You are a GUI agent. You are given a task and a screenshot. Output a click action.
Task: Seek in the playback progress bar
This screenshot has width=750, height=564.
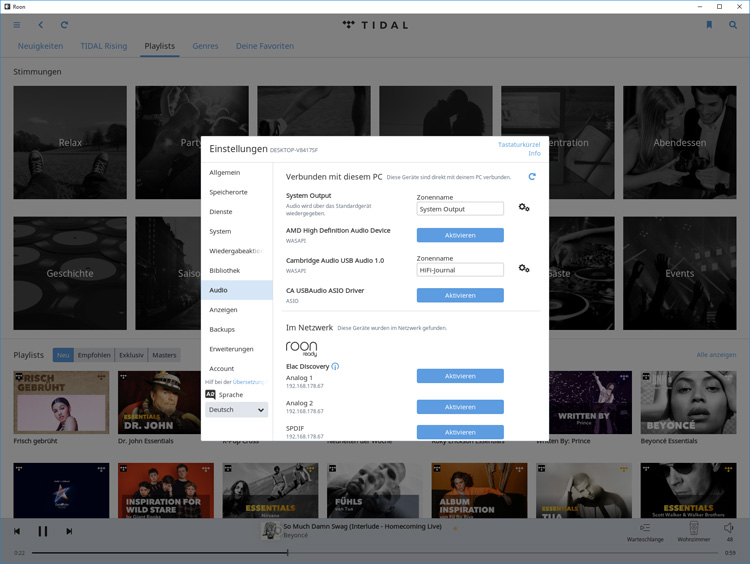[x=375, y=553]
